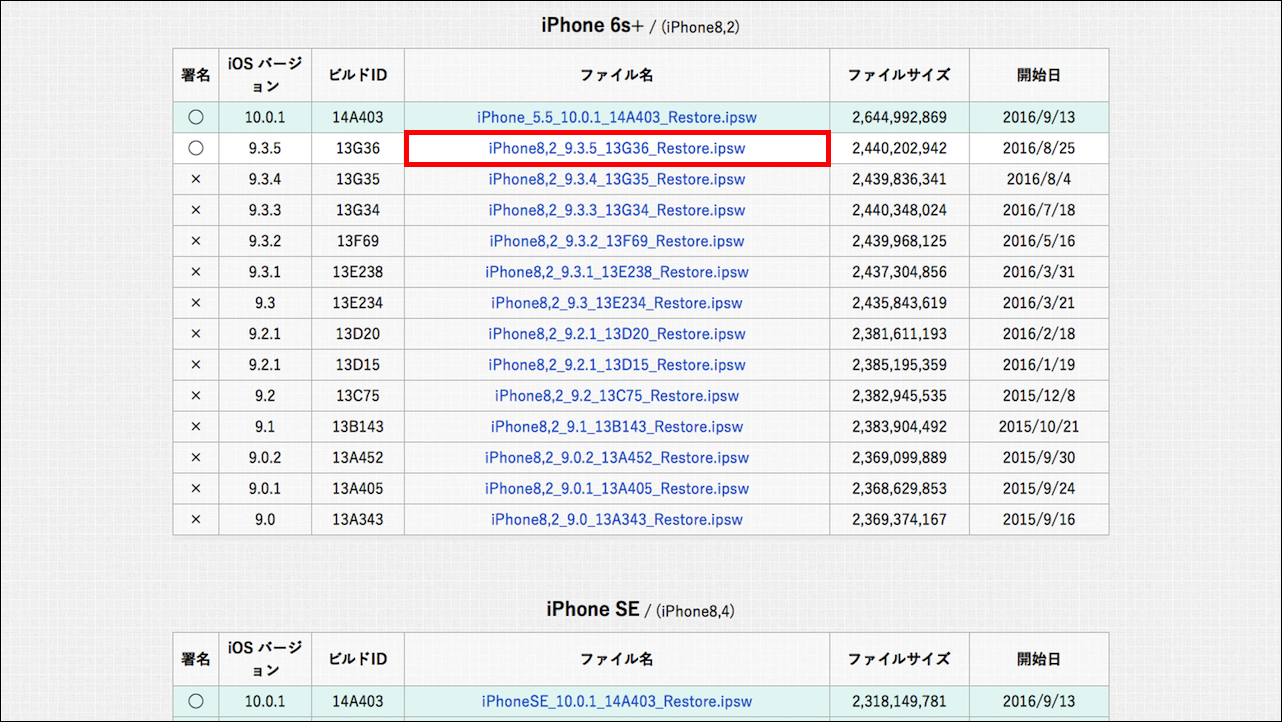Click iOS version cell 9.0.2
The width and height of the screenshot is (1282, 722).
click(265, 458)
